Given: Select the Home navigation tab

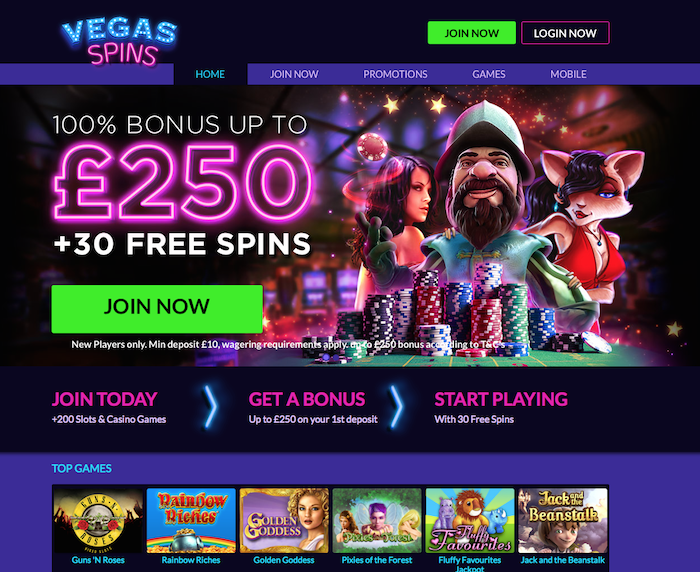Looking at the screenshot, I should [x=210, y=74].
